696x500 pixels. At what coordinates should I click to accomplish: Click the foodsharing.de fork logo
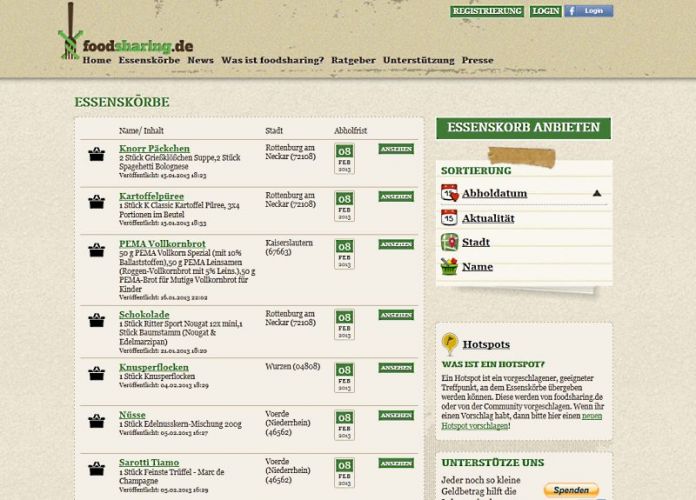pyautogui.click(x=70, y=38)
